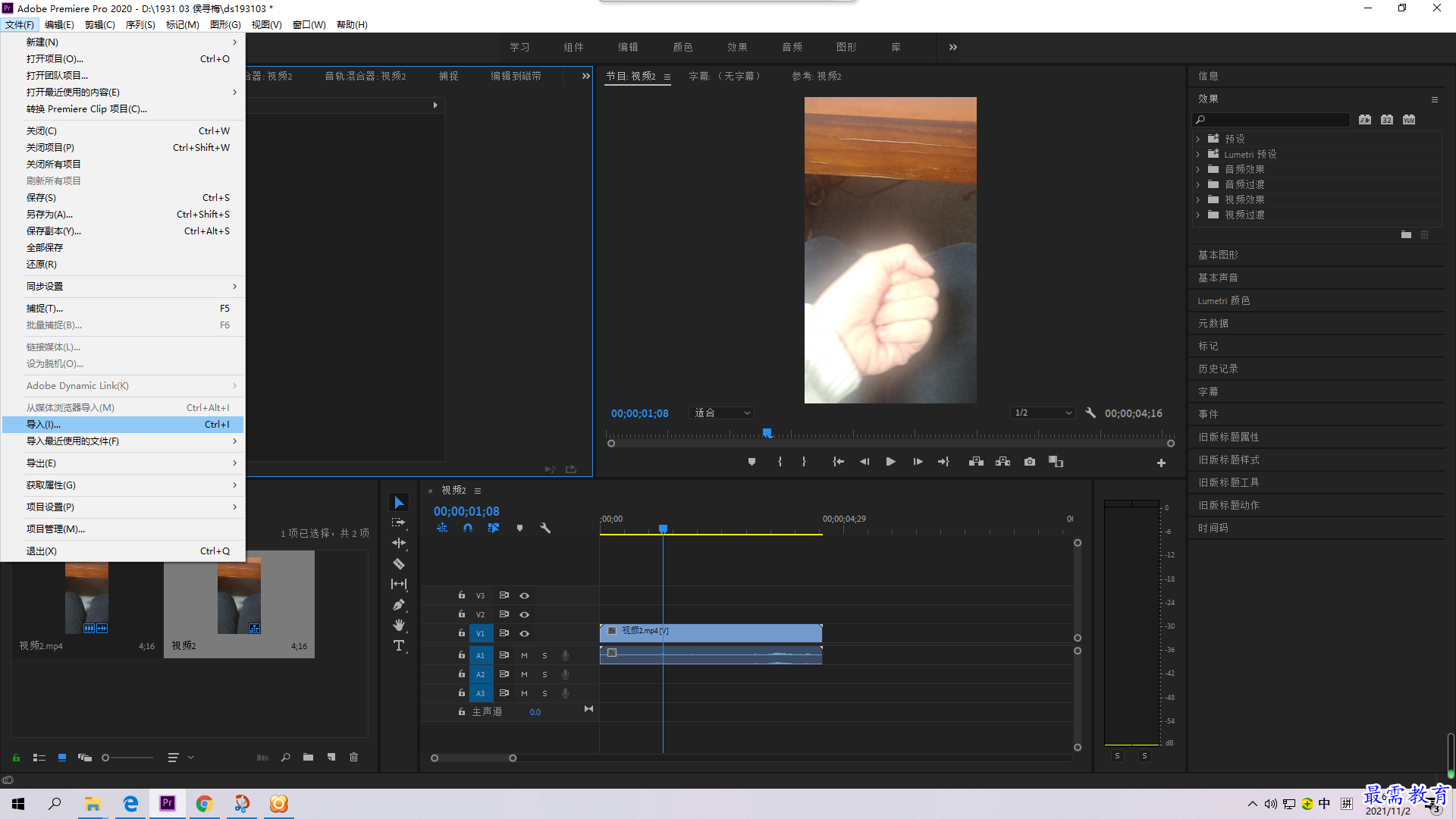Show more workspaces with the double-chevron

[x=953, y=47]
